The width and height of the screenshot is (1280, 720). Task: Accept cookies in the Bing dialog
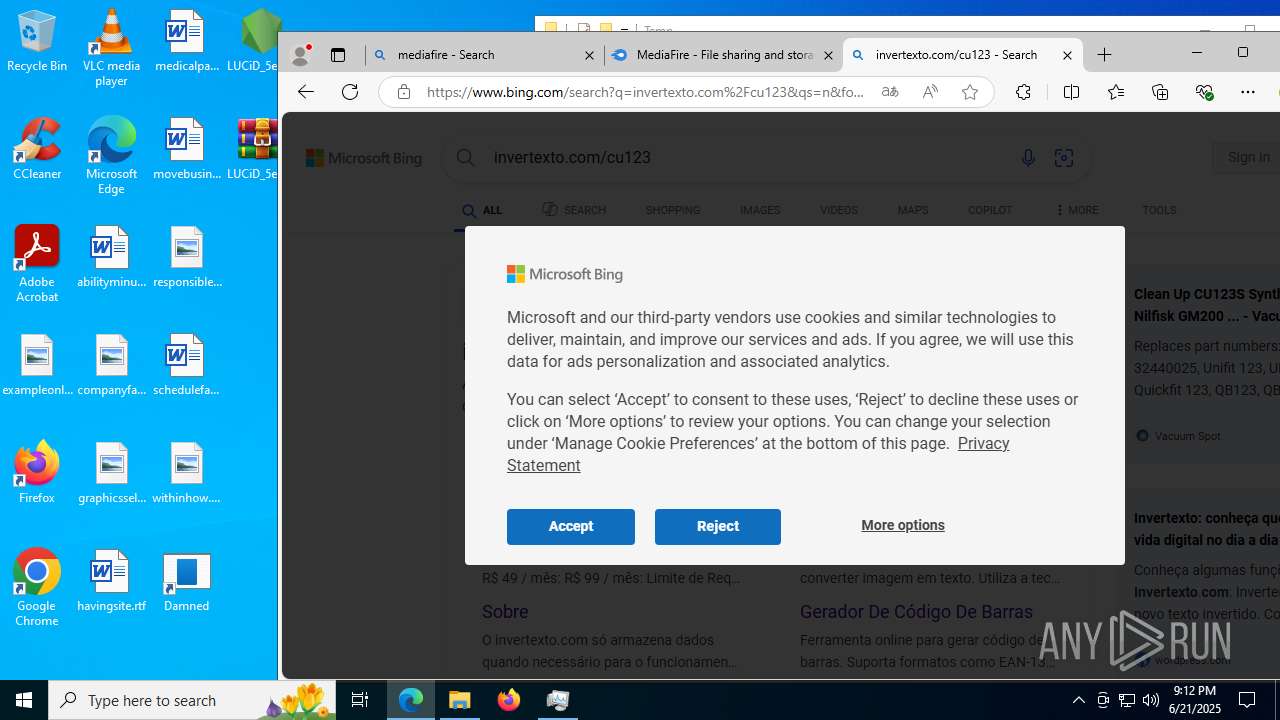pos(571,526)
